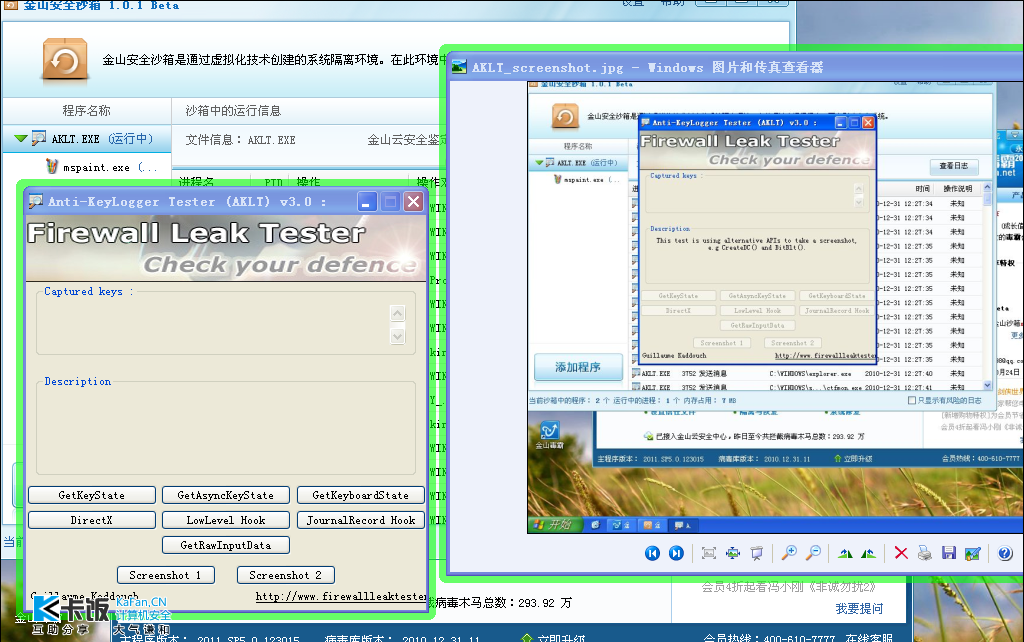Viewport: 1024px width, 642px height.
Task: Show image at actual size in viewer
Action: (733, 553)
